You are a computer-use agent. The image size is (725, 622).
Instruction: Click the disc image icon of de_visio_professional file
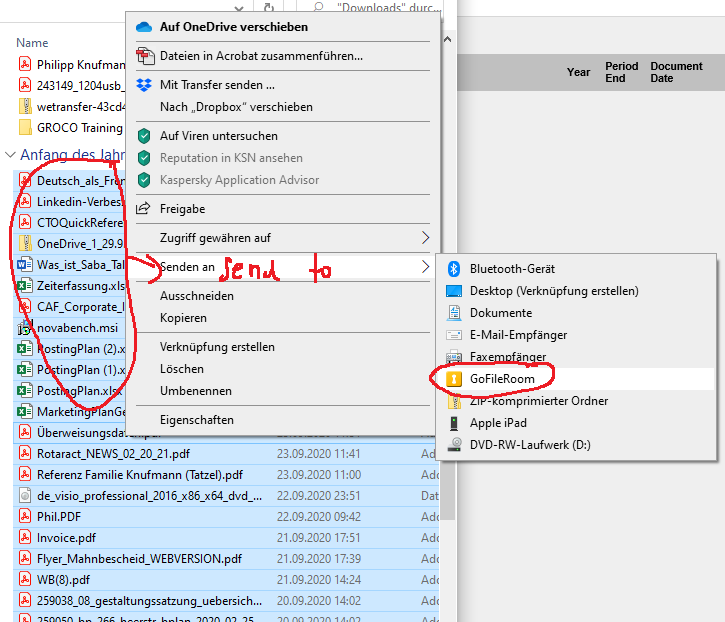tap(25, 496)
